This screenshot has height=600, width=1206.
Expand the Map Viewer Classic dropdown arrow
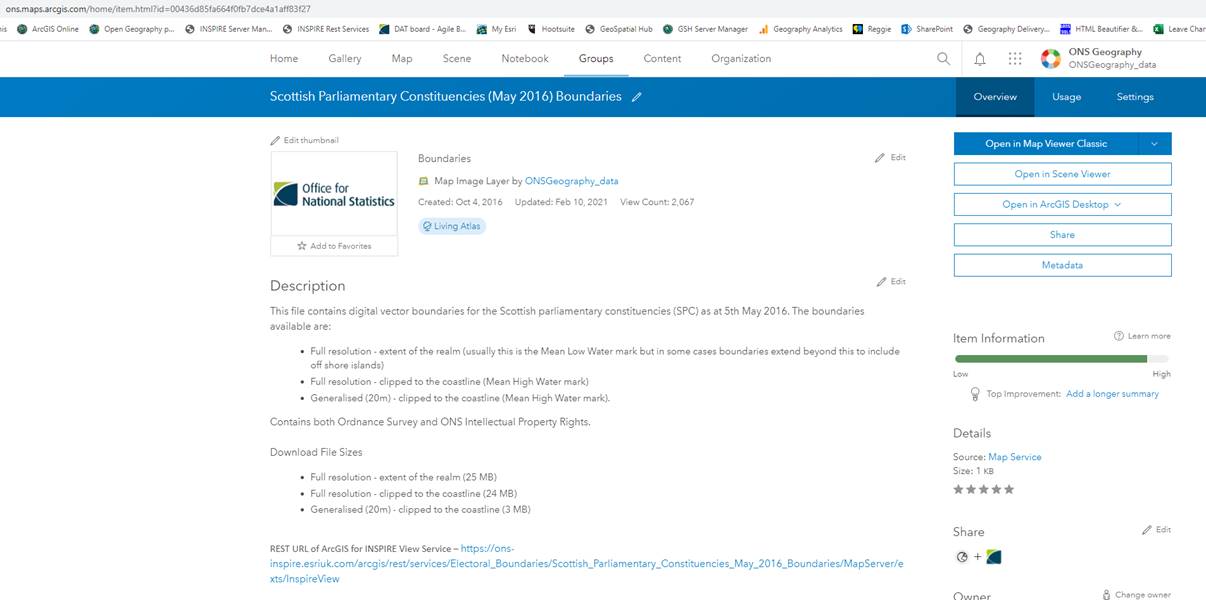(1155, 144)
